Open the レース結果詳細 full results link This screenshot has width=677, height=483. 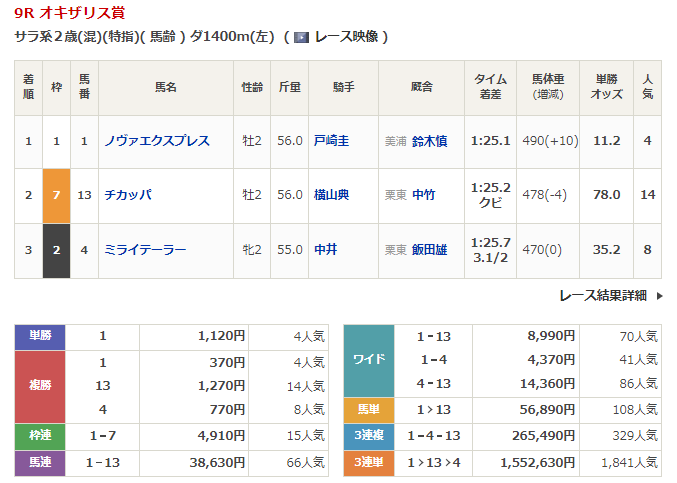(x=602, y=296)
